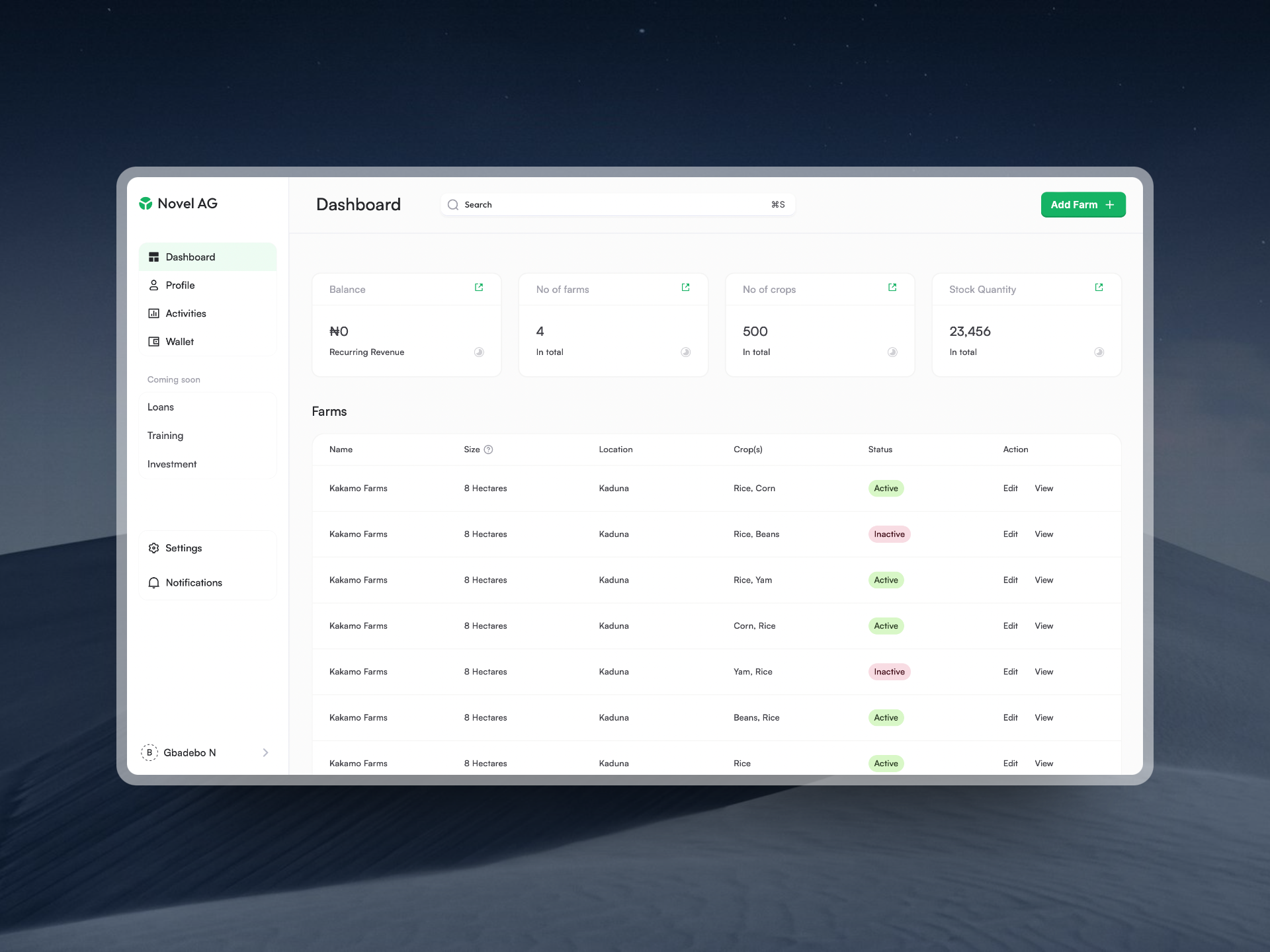This screenshot has height=952, width=1270.
Task: Click the Notifications bell icon
Action: pos(153,582)
